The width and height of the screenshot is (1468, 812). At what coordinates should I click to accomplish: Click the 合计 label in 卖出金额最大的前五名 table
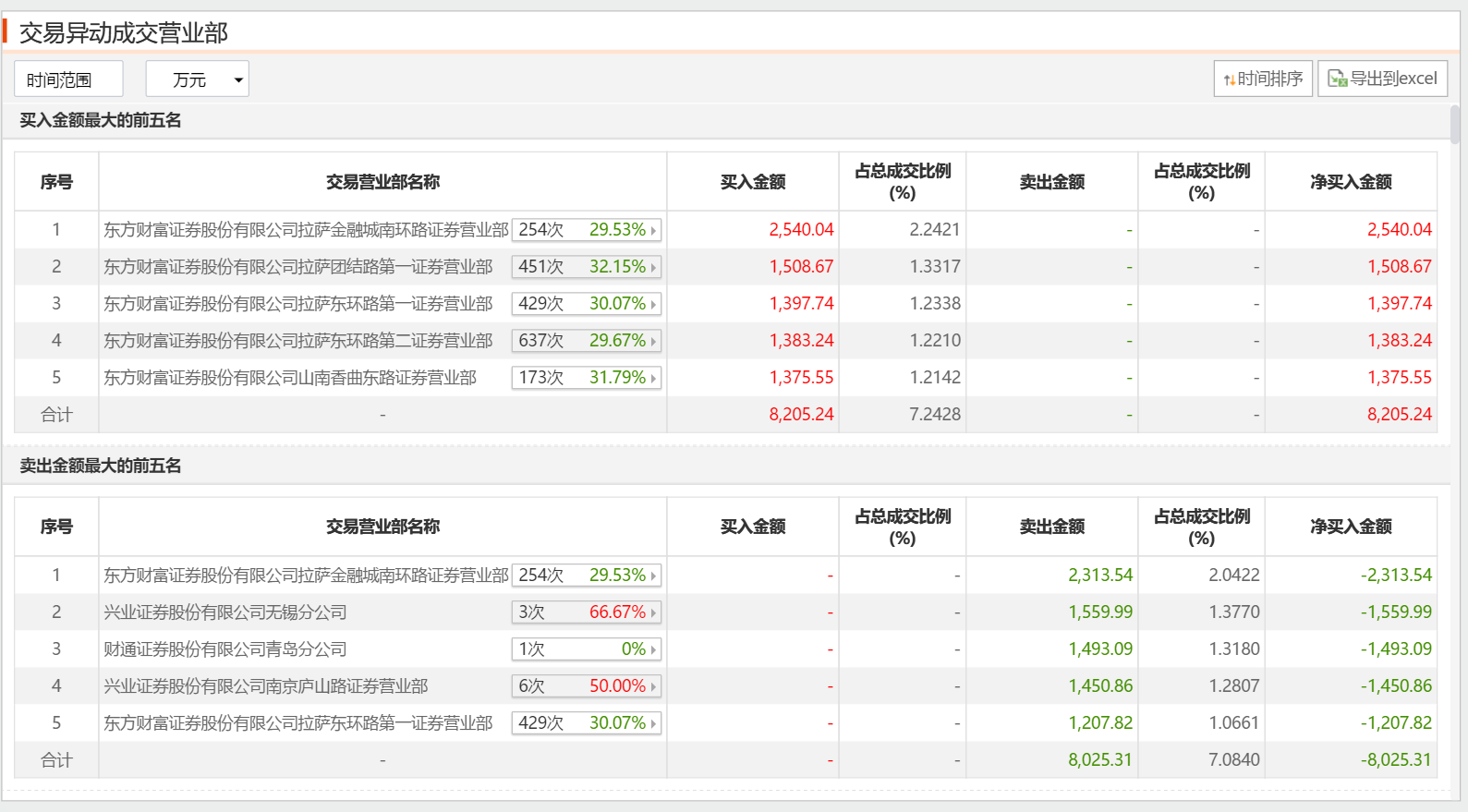click(x=56, y=760)
